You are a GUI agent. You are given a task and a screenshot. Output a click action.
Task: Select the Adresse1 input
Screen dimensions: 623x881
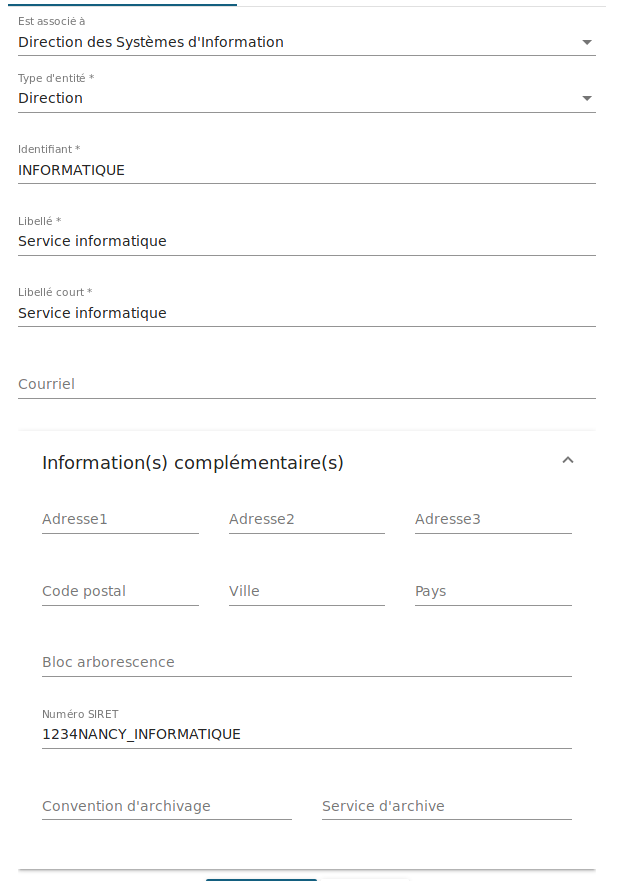(120, 520)
